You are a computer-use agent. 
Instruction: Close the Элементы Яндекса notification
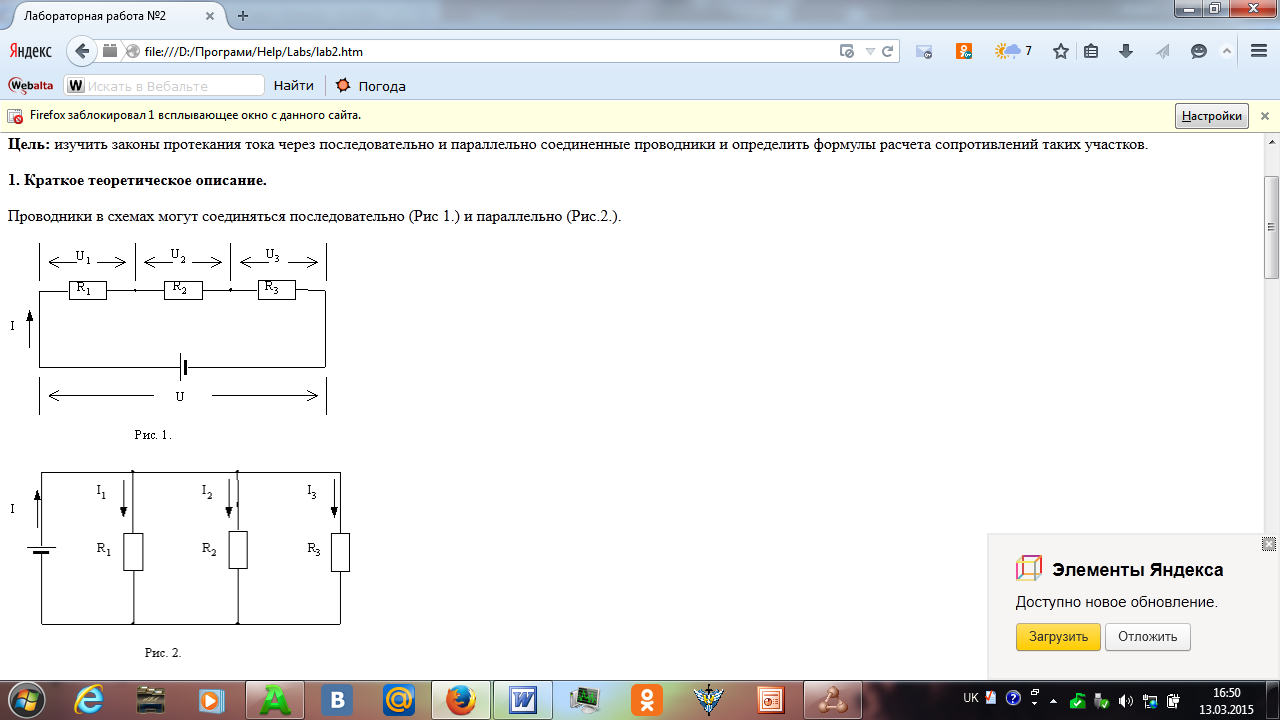pyautogui.click(x=1269, y=544)
